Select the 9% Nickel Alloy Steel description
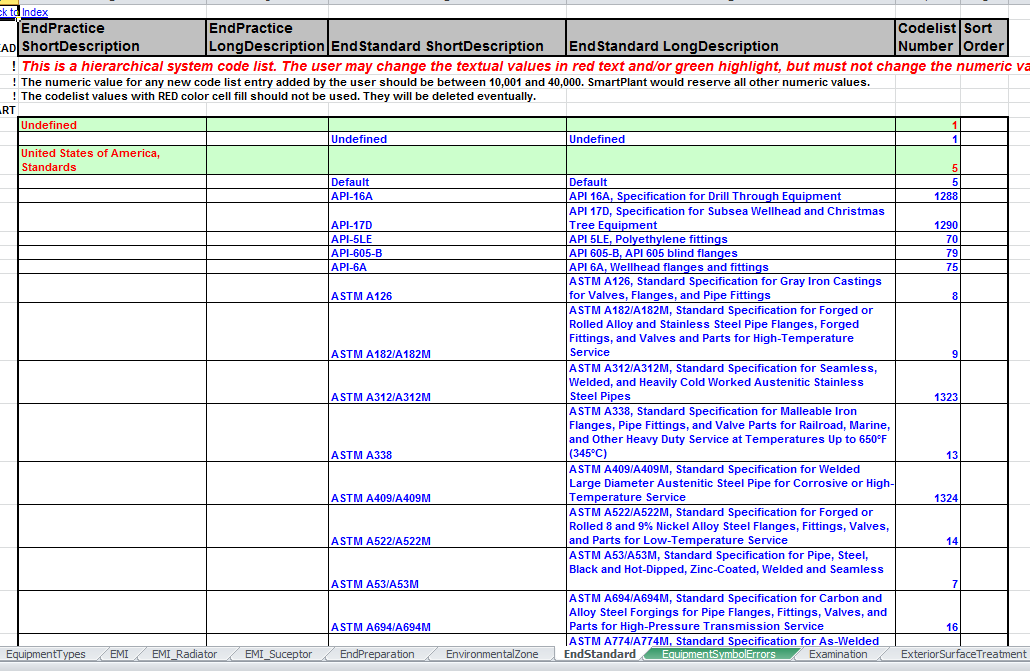Viewport: 1030px width, 671px height. pos(731,526)
